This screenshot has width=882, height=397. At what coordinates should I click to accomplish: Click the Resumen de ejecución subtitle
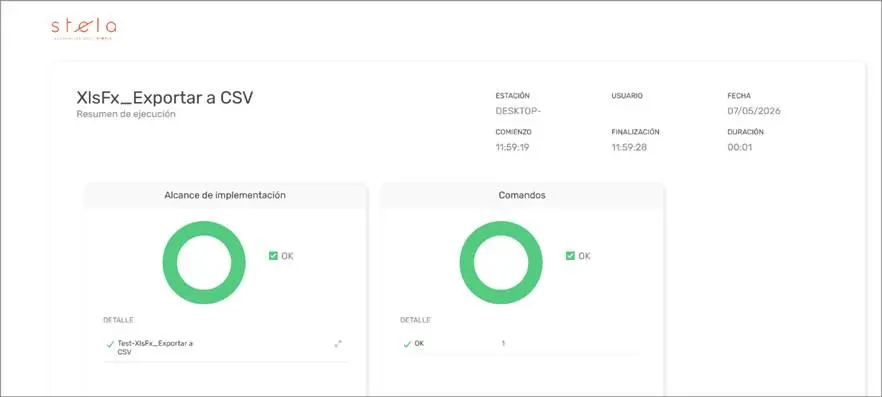126,114
